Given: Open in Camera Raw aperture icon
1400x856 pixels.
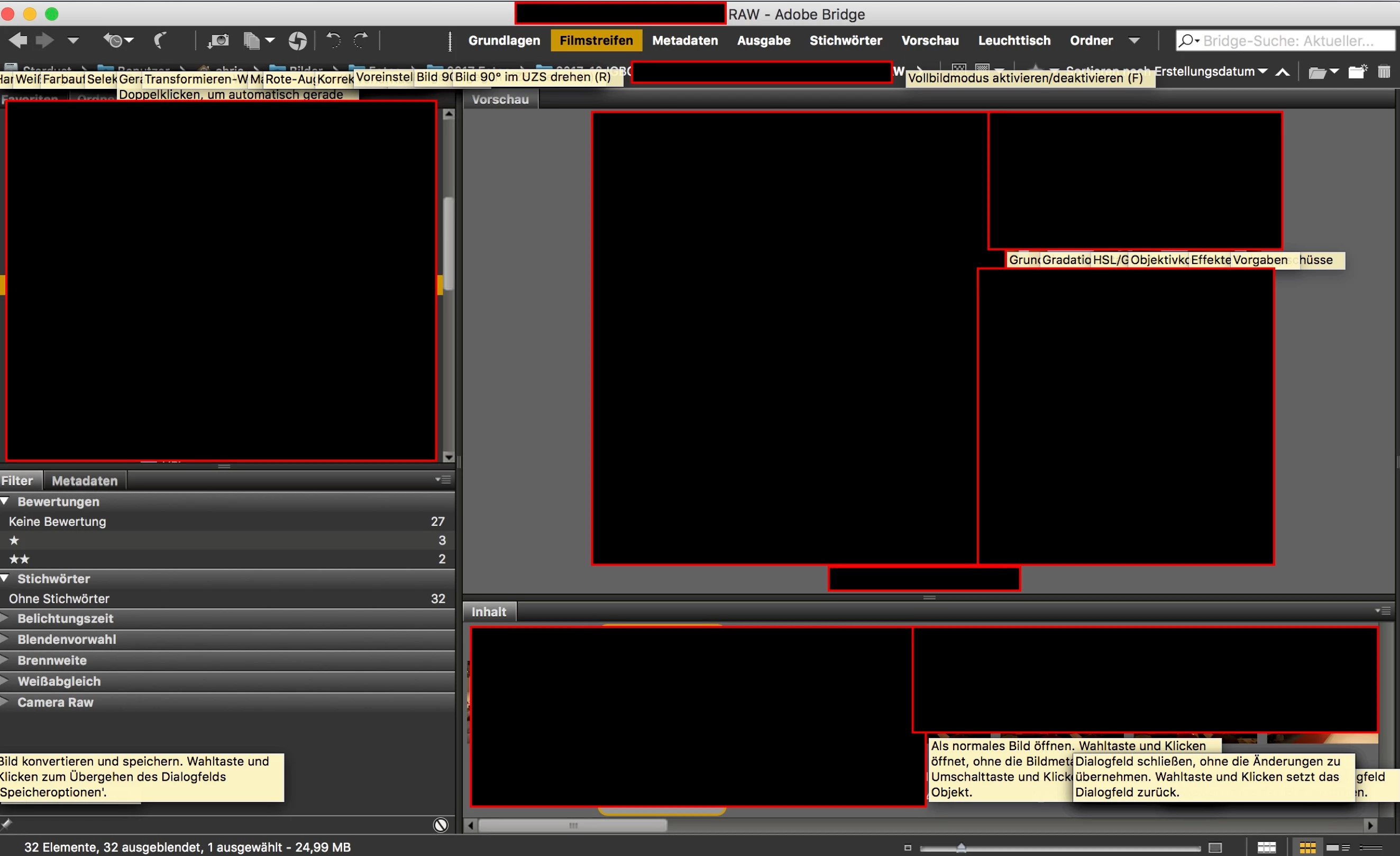Looking at the screenshot, I should pyautogui.click(x=297, y=40).
